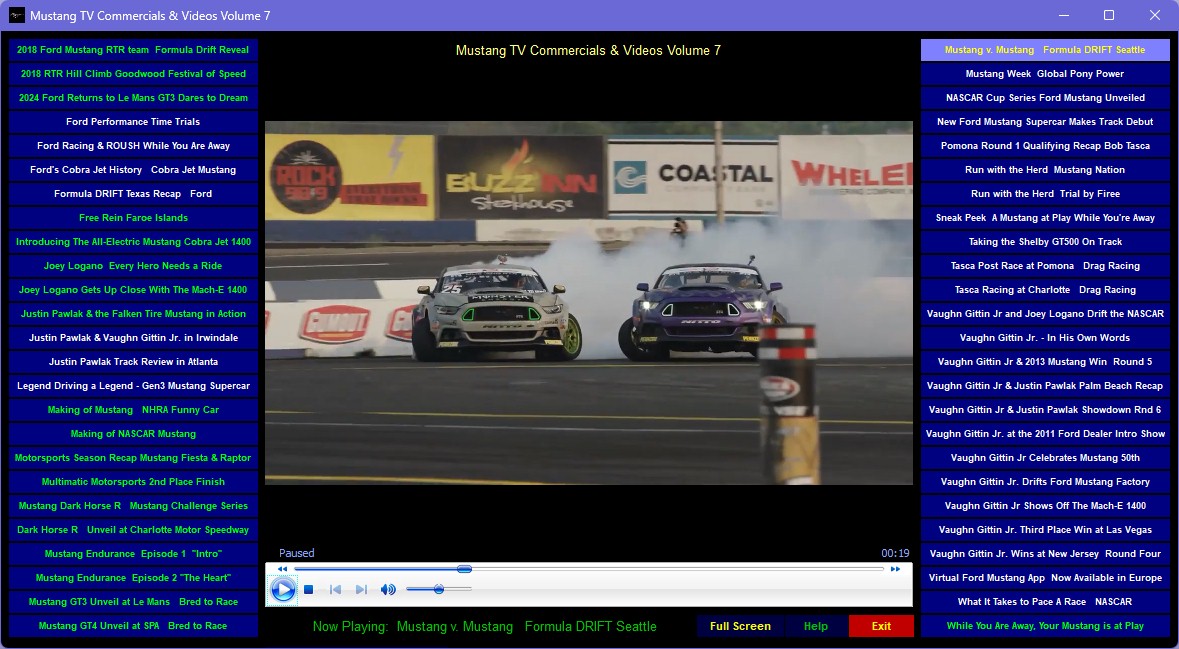Image resolution: width=1179 pixels, height=649 pixels.
Task: Play Run with the Herd Mustang Nation
Action: coord(1045,170)
